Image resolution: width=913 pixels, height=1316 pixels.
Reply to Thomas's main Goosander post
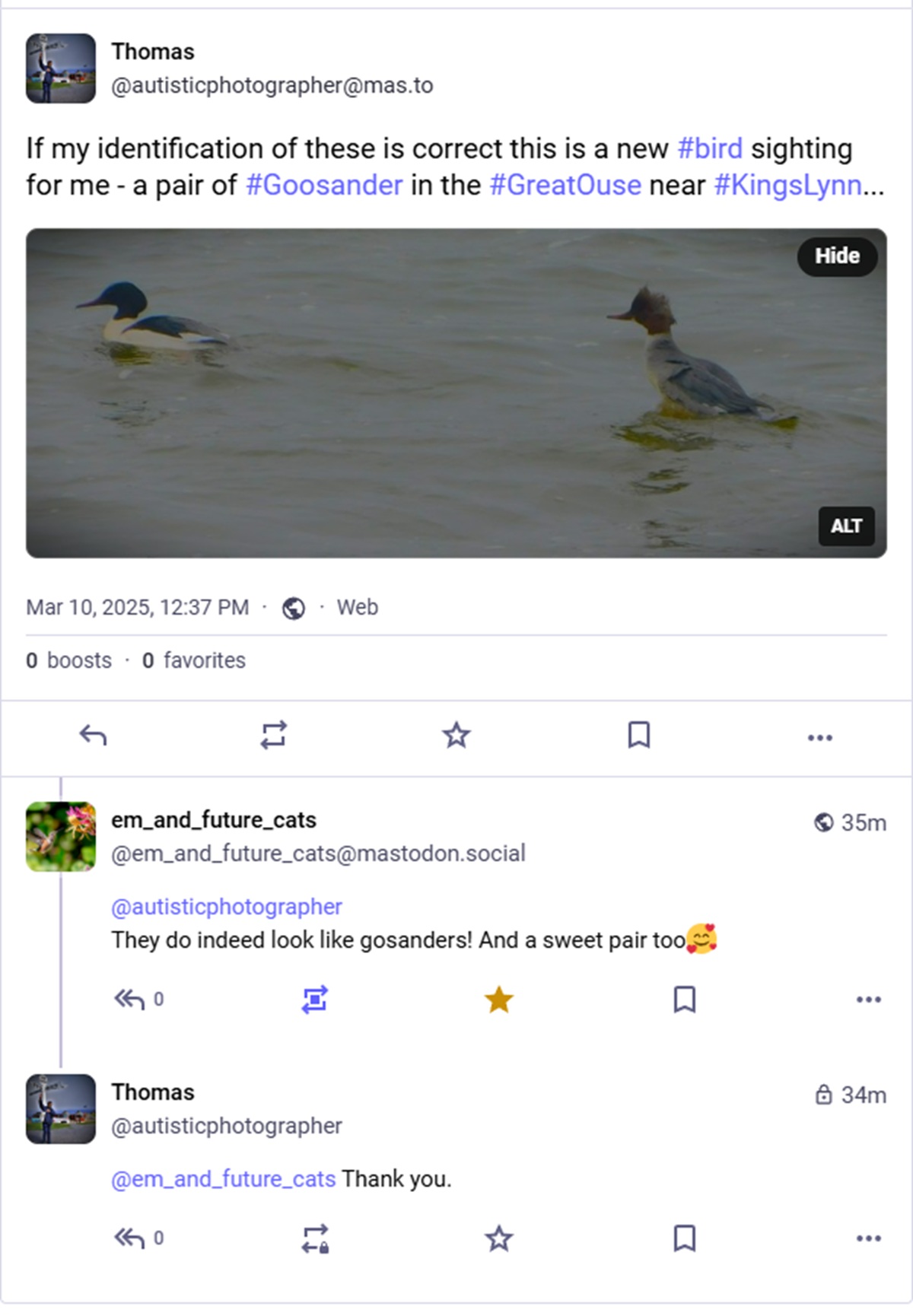(93, 736)
